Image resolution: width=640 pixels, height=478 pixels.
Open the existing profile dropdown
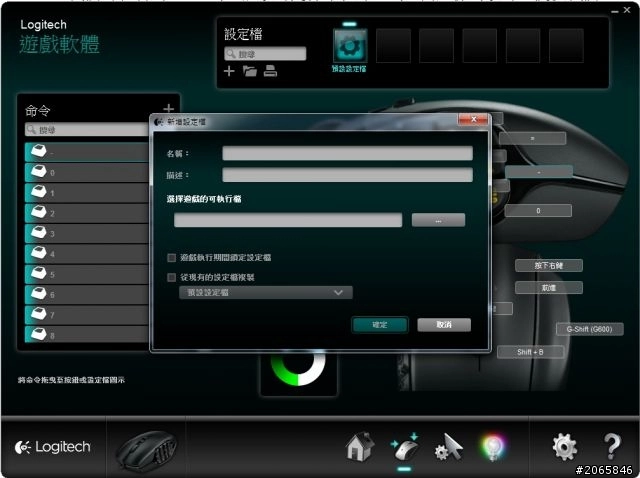tap(266, 292)
